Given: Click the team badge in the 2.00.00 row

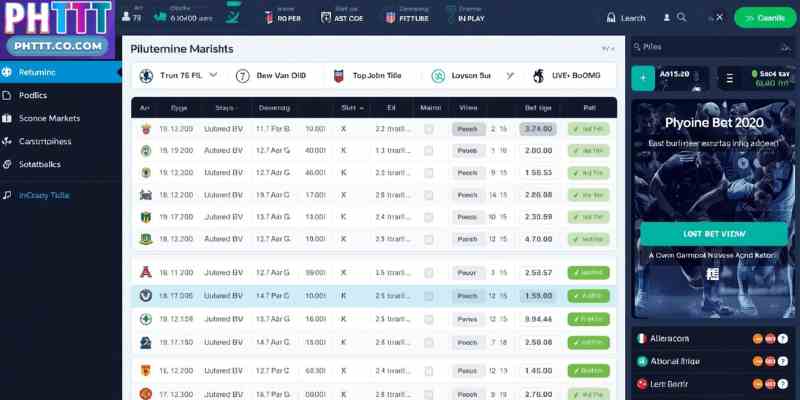Looking at the screenshot, I should point(145,151).
